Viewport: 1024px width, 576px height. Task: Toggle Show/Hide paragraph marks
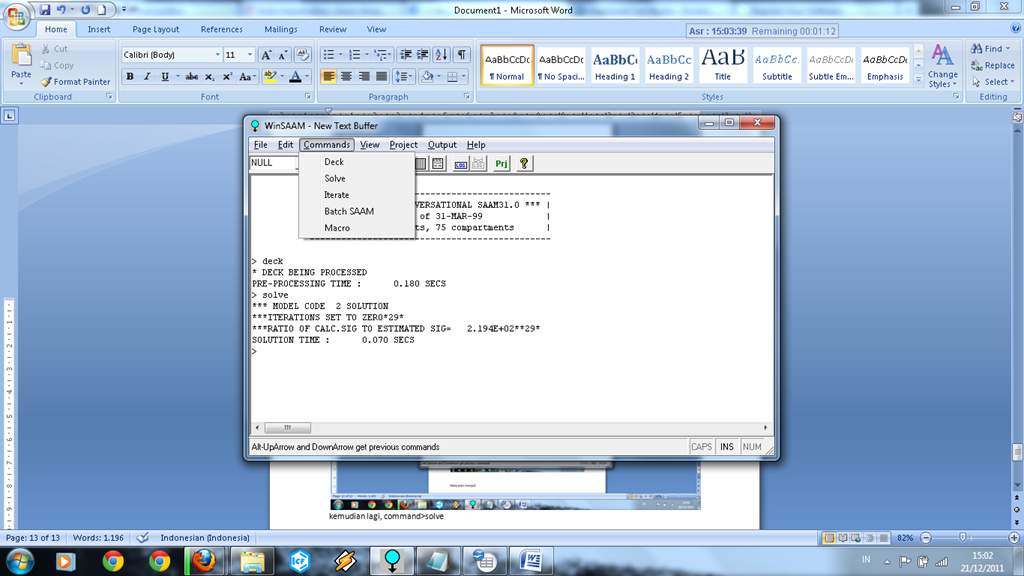coord(462,55)
